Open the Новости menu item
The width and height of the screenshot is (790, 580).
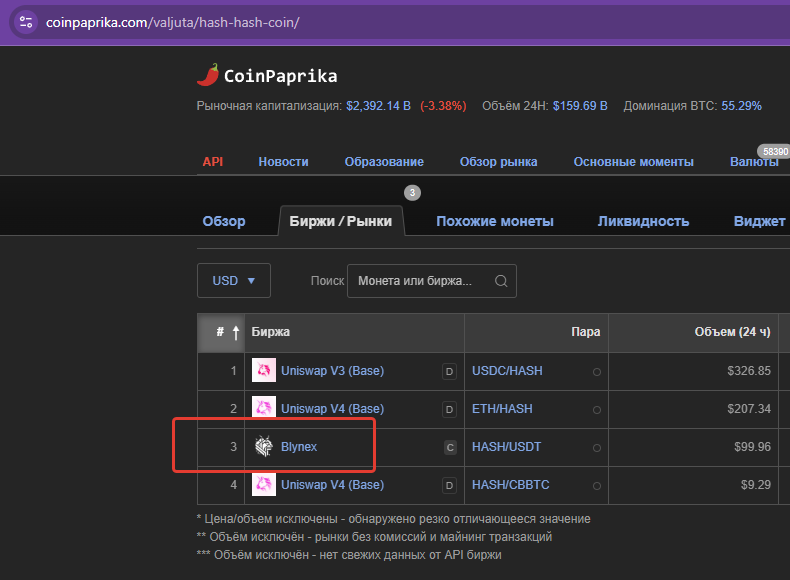tap(283, 162)
